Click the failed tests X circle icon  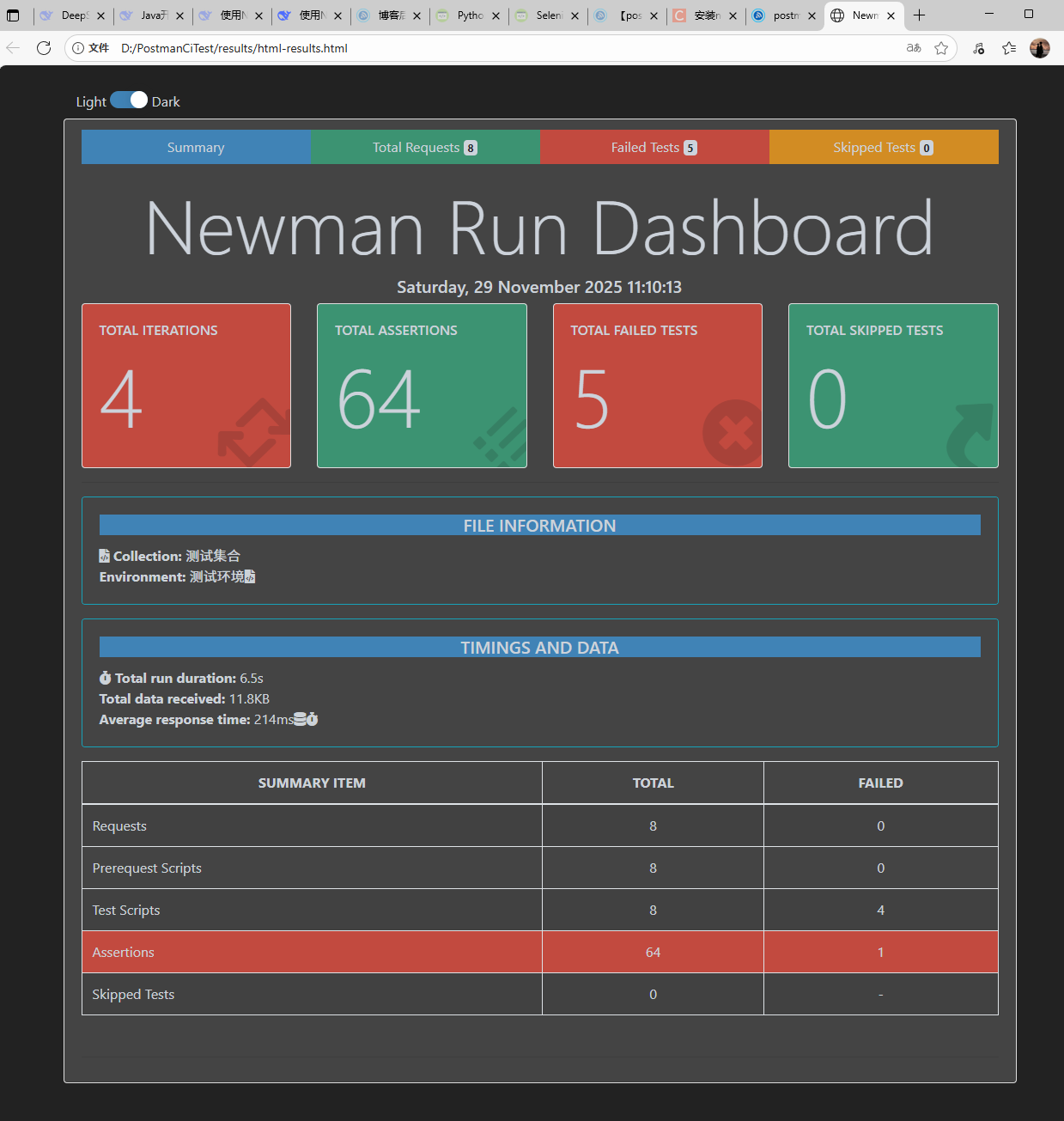tap(733, 433)
